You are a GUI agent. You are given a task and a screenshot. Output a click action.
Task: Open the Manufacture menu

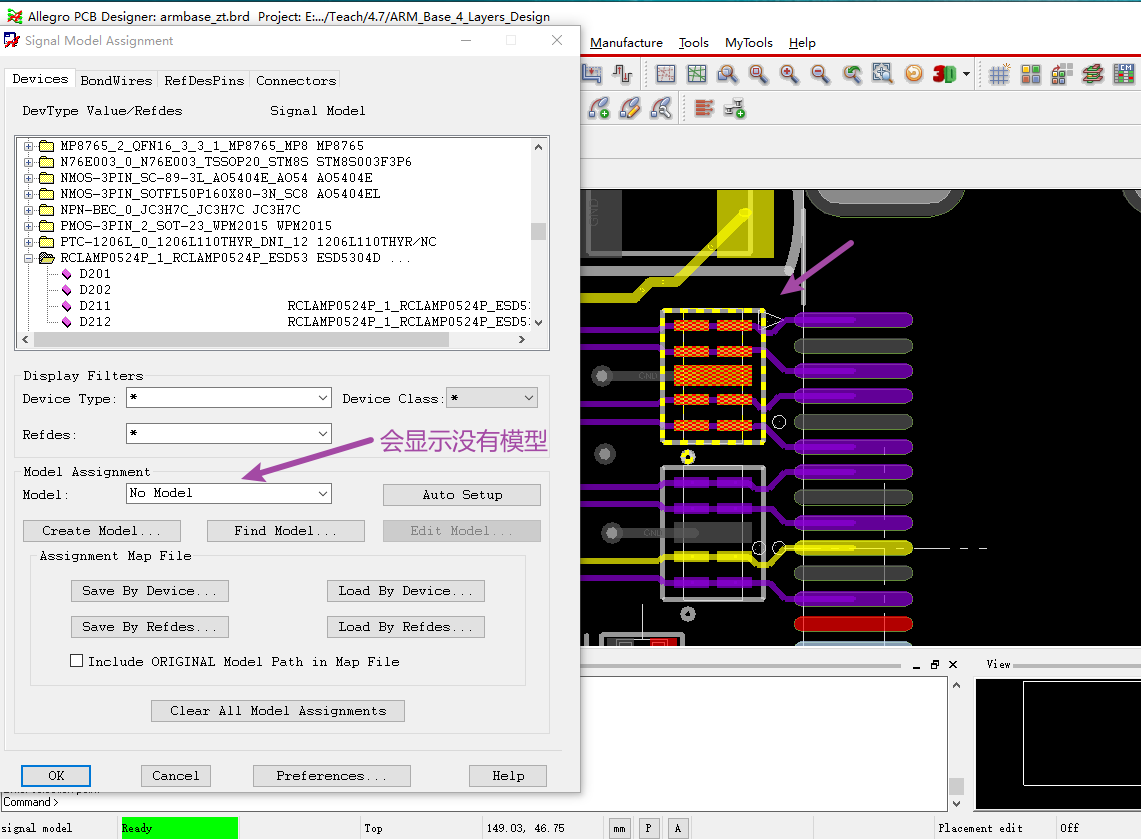click(x=626, y=43)
